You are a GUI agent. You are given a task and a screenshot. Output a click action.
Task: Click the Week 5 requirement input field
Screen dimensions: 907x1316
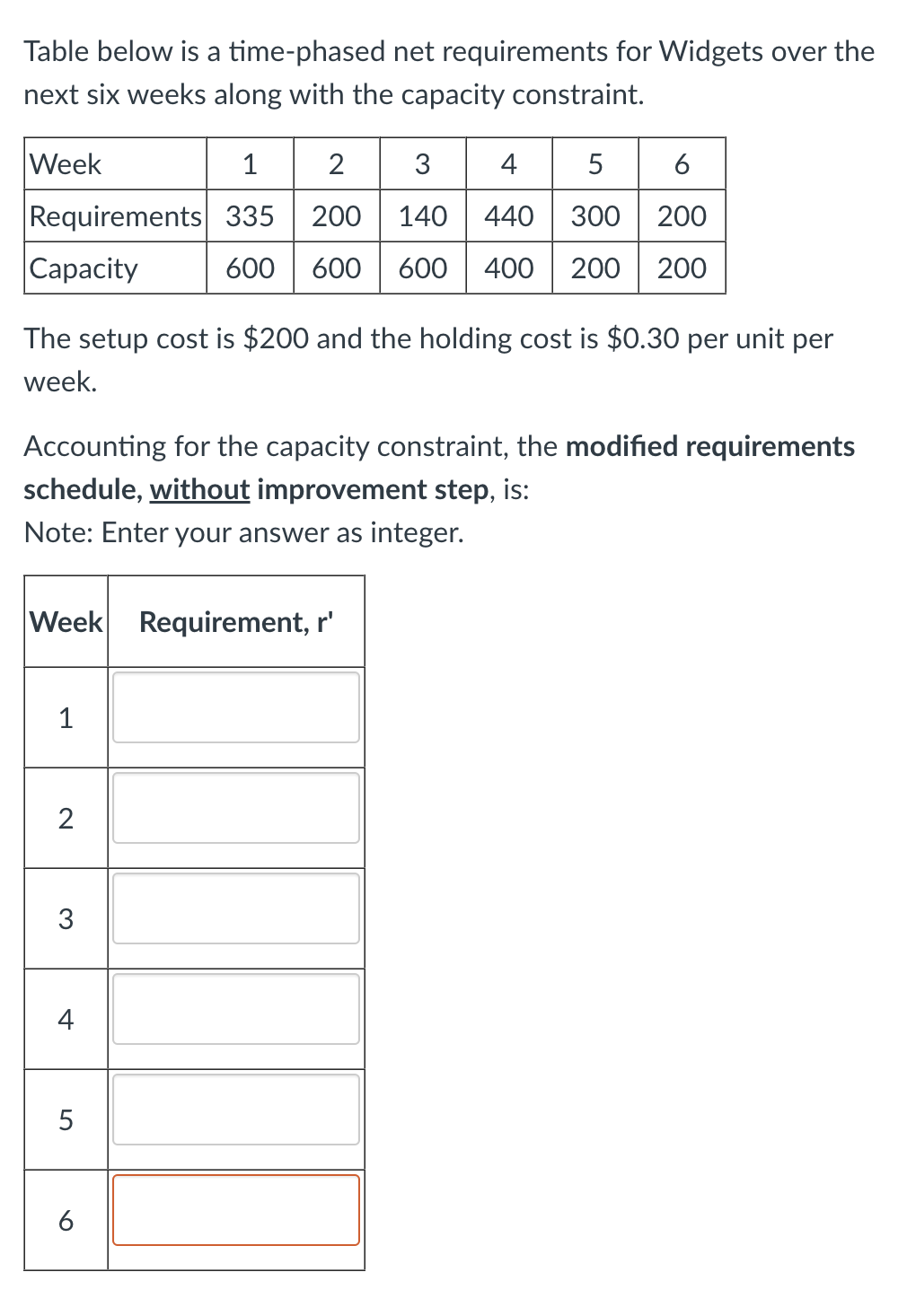(x=235, y=1110)
